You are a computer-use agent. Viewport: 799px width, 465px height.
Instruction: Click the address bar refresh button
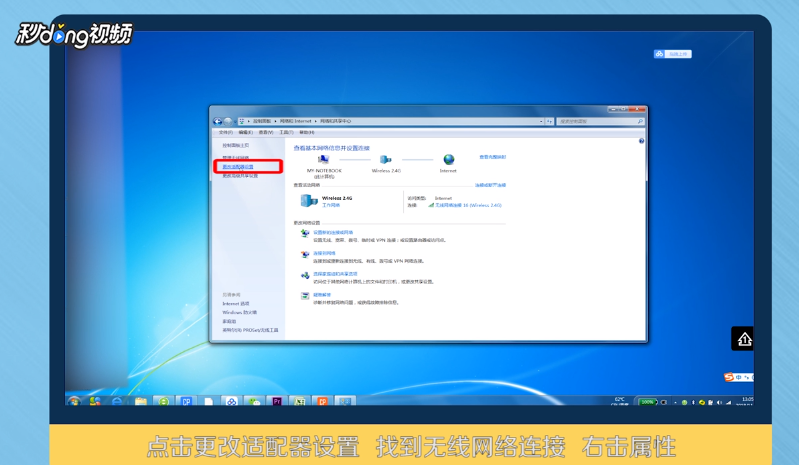pos(549,121)
